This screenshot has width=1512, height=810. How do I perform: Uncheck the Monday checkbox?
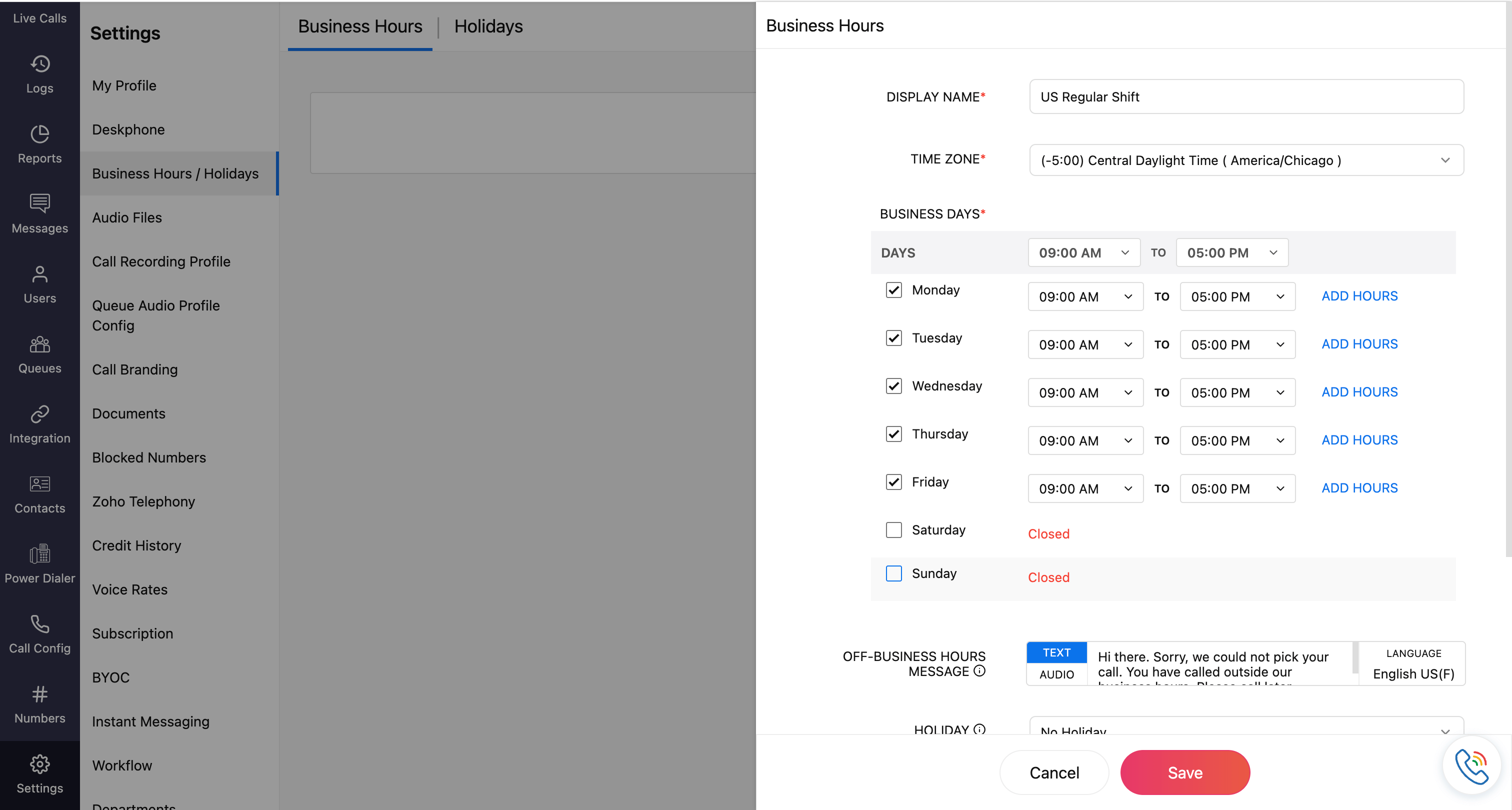tap(893, 290)
